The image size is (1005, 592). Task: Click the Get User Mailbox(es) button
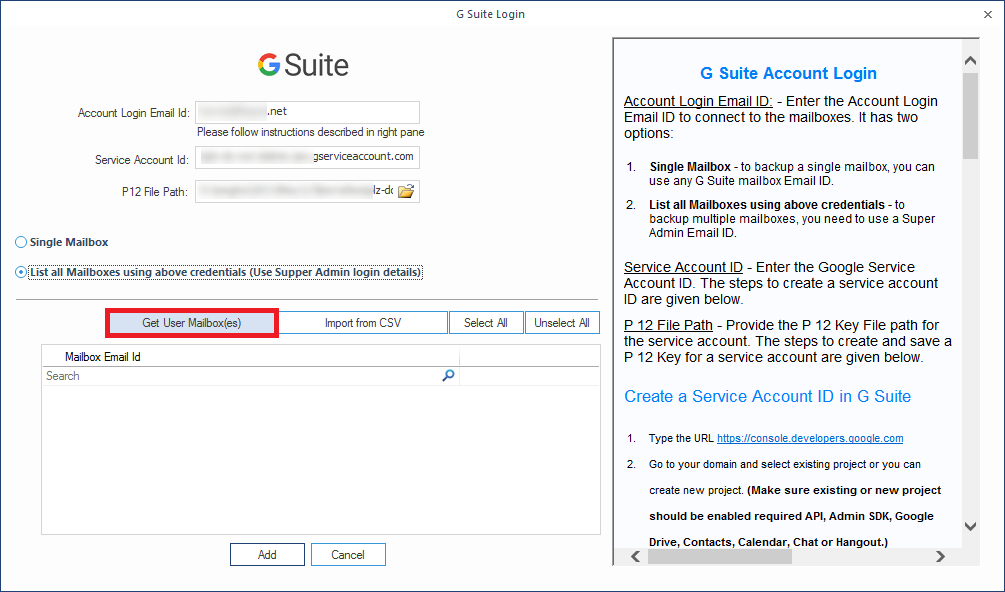(192, 323)
